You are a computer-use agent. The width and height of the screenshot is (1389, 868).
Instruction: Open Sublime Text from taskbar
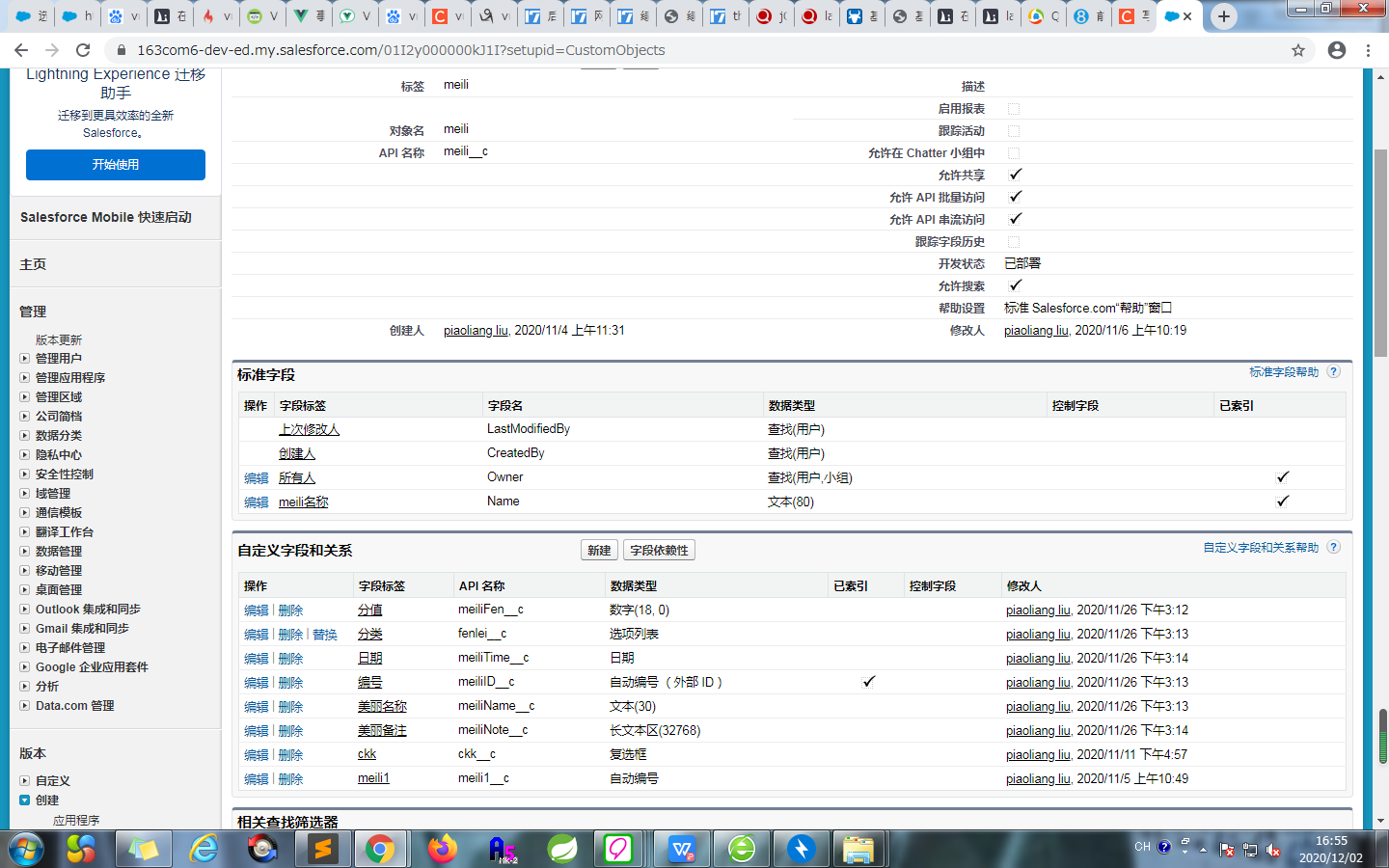(323, 850)
